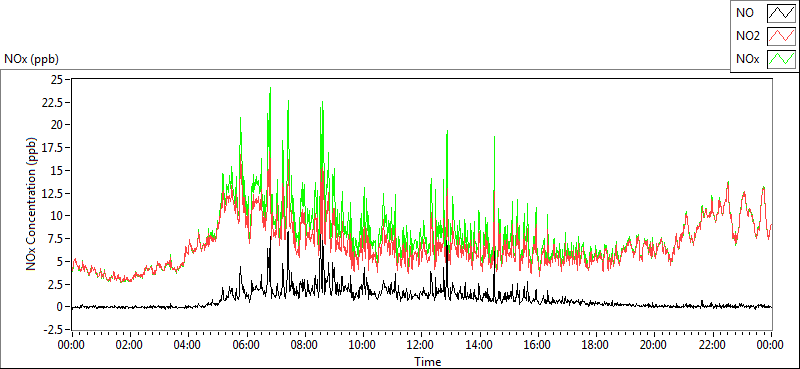Click the 0 y-axis tick label
The width and height of the screenshot is (800, 369).
60,307
